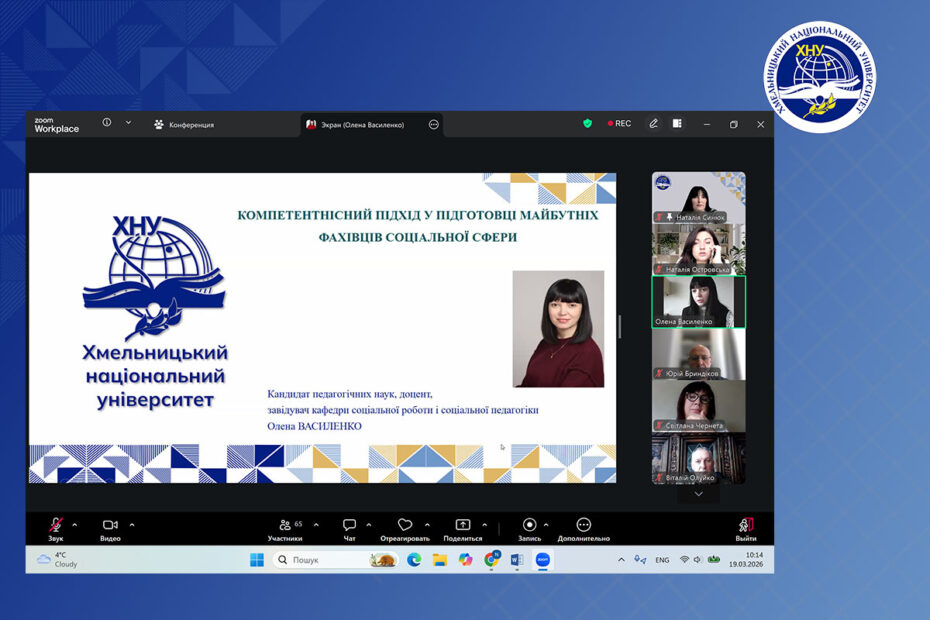Click the Поделиться share screen icon
Viewport: 930px width, 620px height.
point(462,526)
